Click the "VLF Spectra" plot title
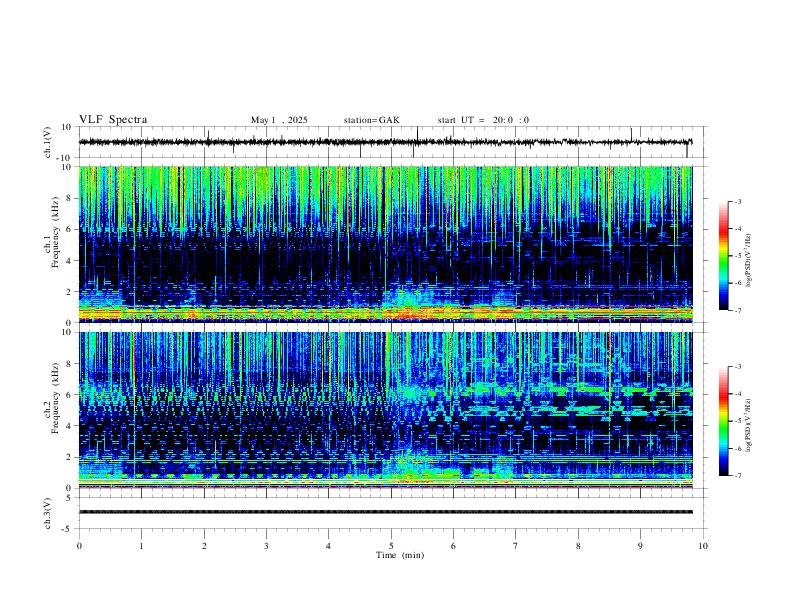792x612 pixels. click(113, 120)
